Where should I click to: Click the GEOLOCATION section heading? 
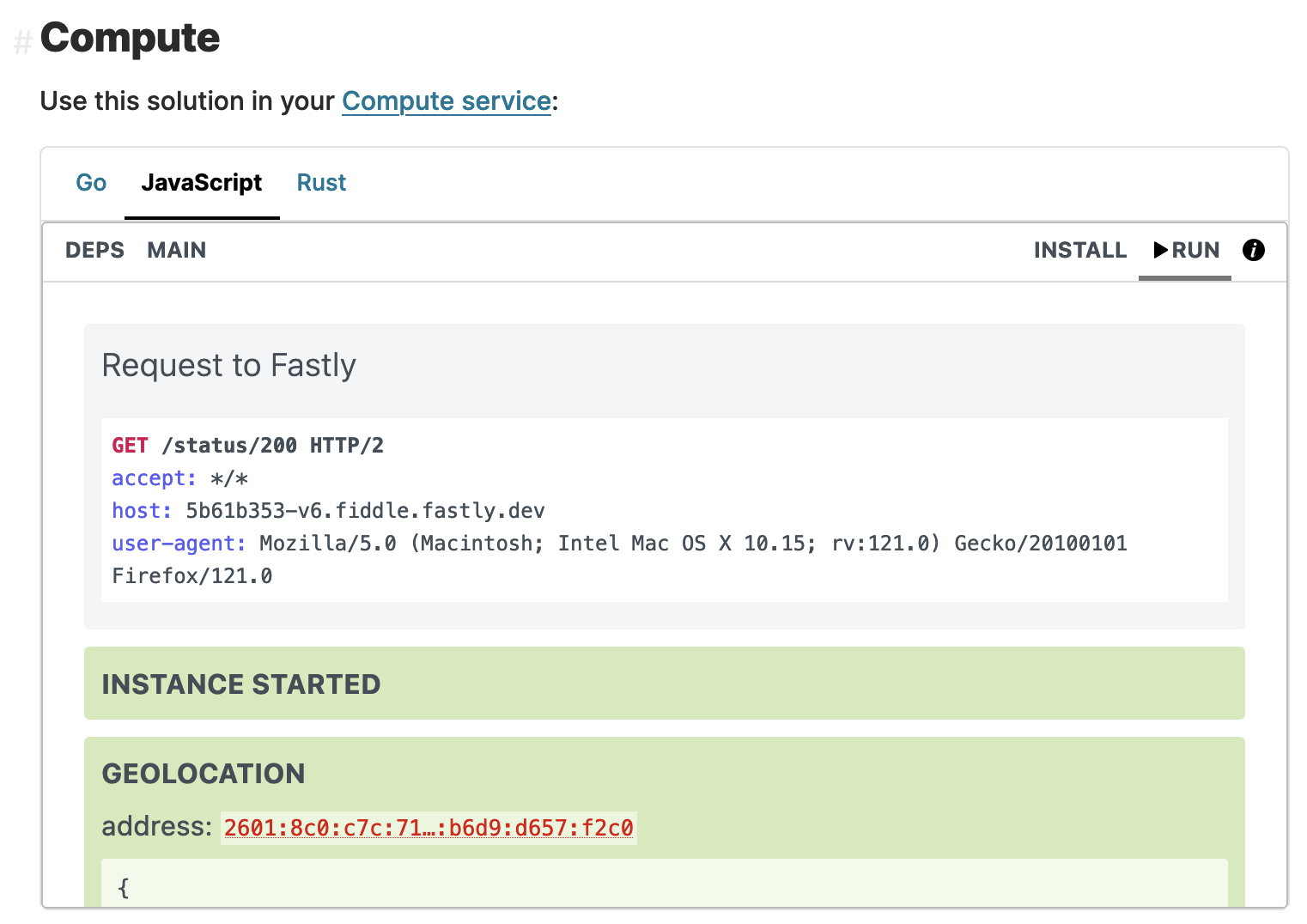click(204, 773)
